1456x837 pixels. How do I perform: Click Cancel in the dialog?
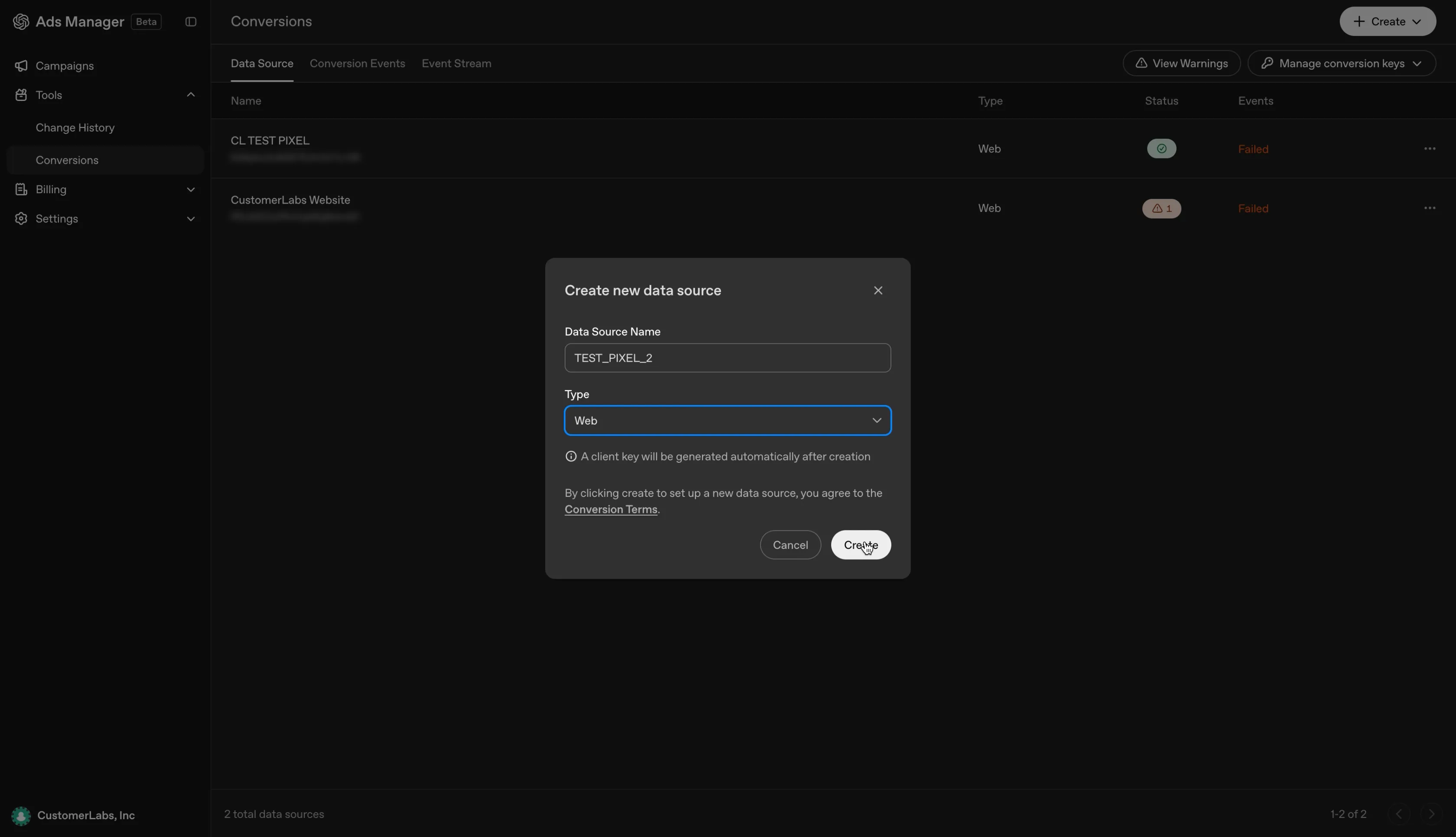[x=790, y=545]
